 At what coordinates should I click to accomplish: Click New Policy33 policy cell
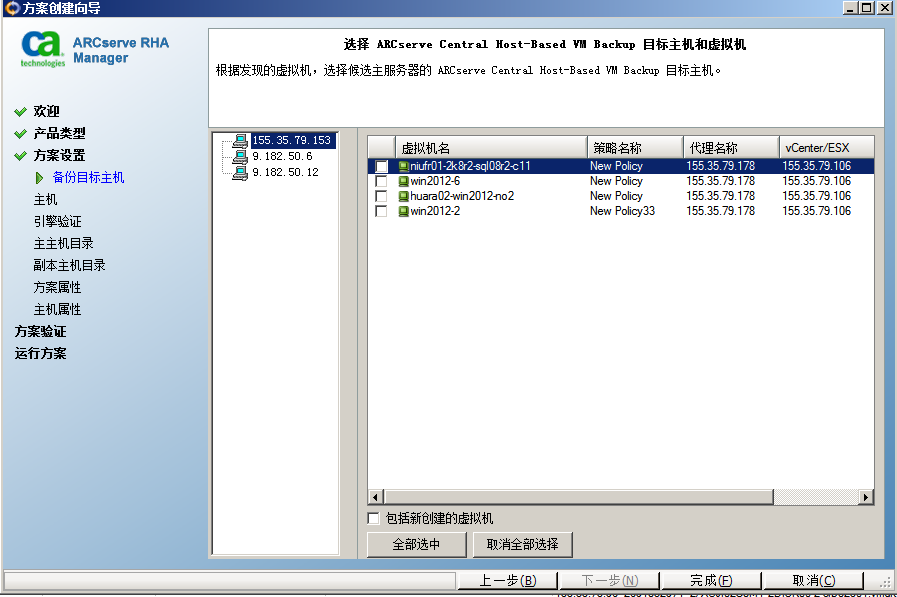click(622, 211)
